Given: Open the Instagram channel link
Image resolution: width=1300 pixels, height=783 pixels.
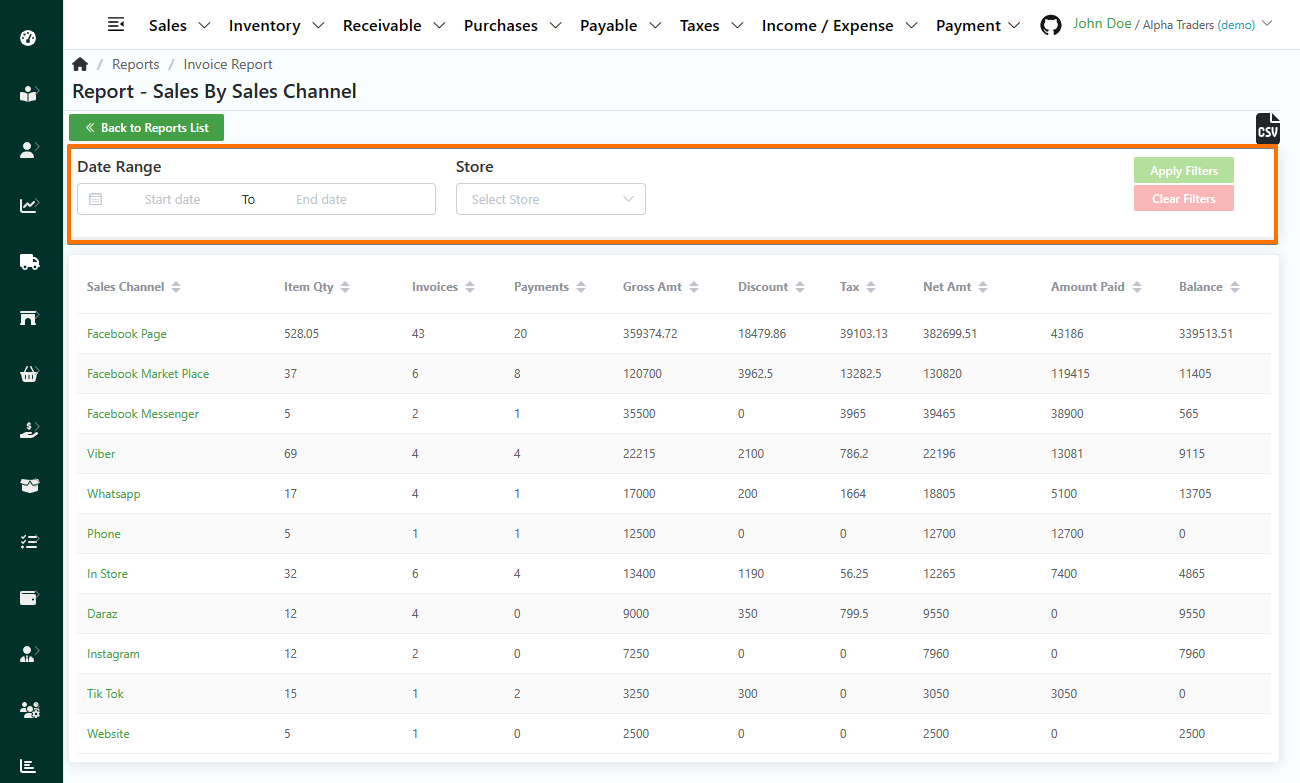Looking at the screenshot, I should (x=113, y=654).
